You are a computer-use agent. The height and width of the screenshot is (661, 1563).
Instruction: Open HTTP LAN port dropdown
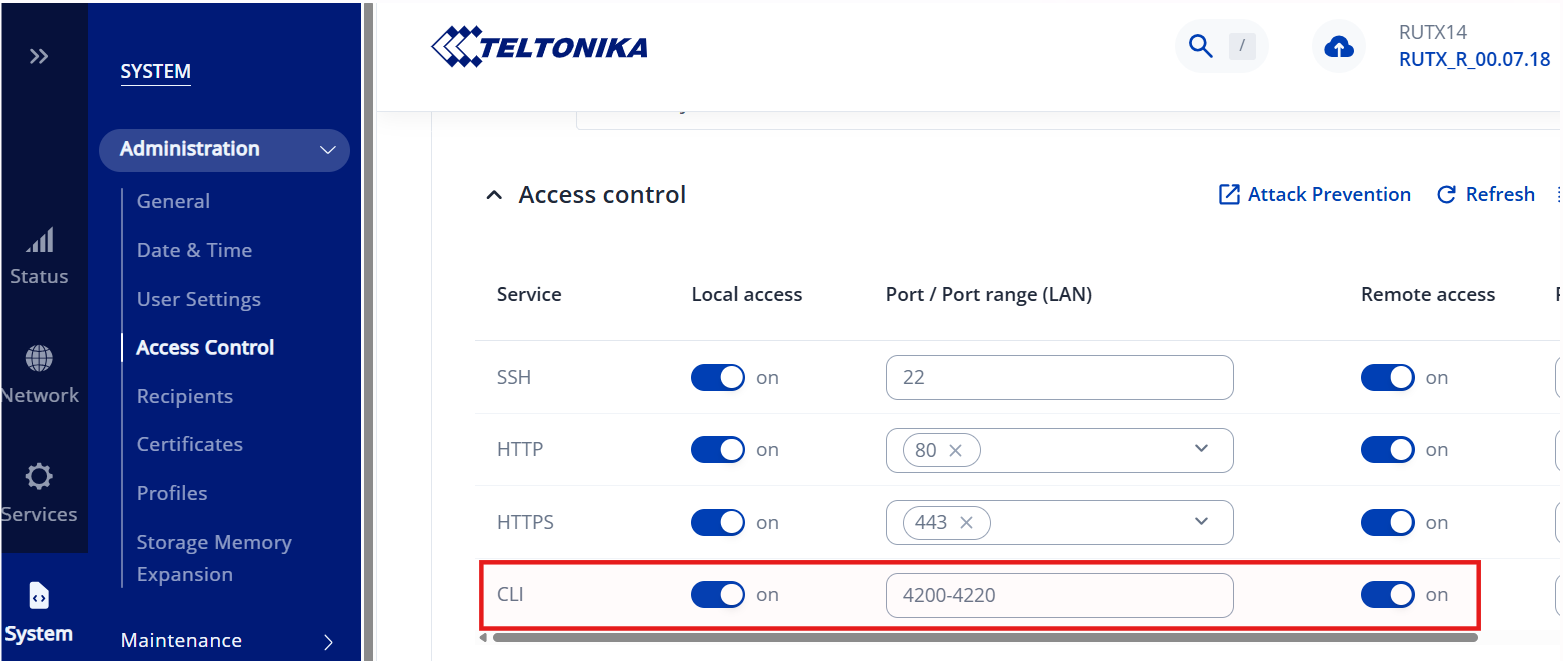1201,449
